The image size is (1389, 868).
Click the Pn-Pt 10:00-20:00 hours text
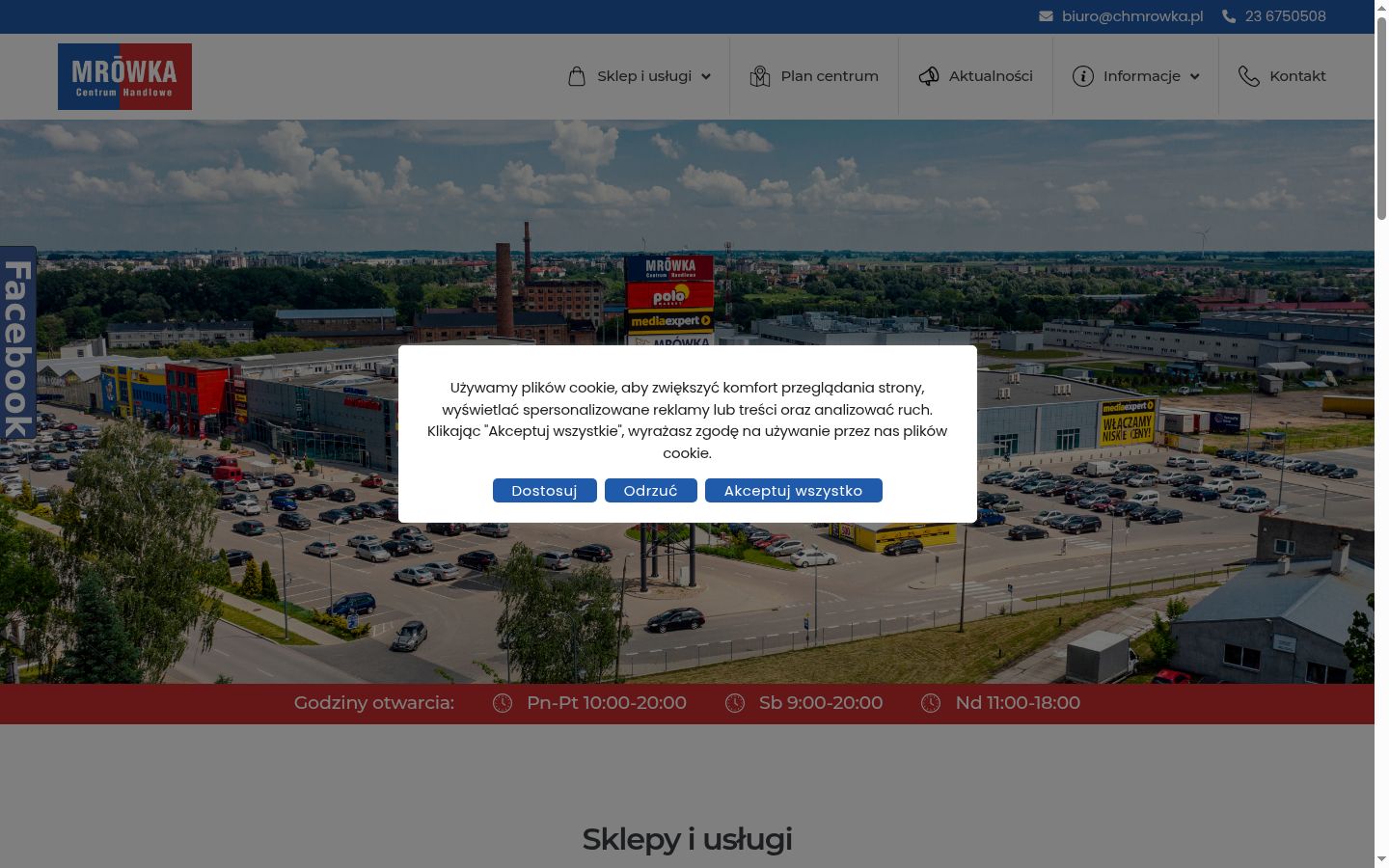(x=607, y=703)
